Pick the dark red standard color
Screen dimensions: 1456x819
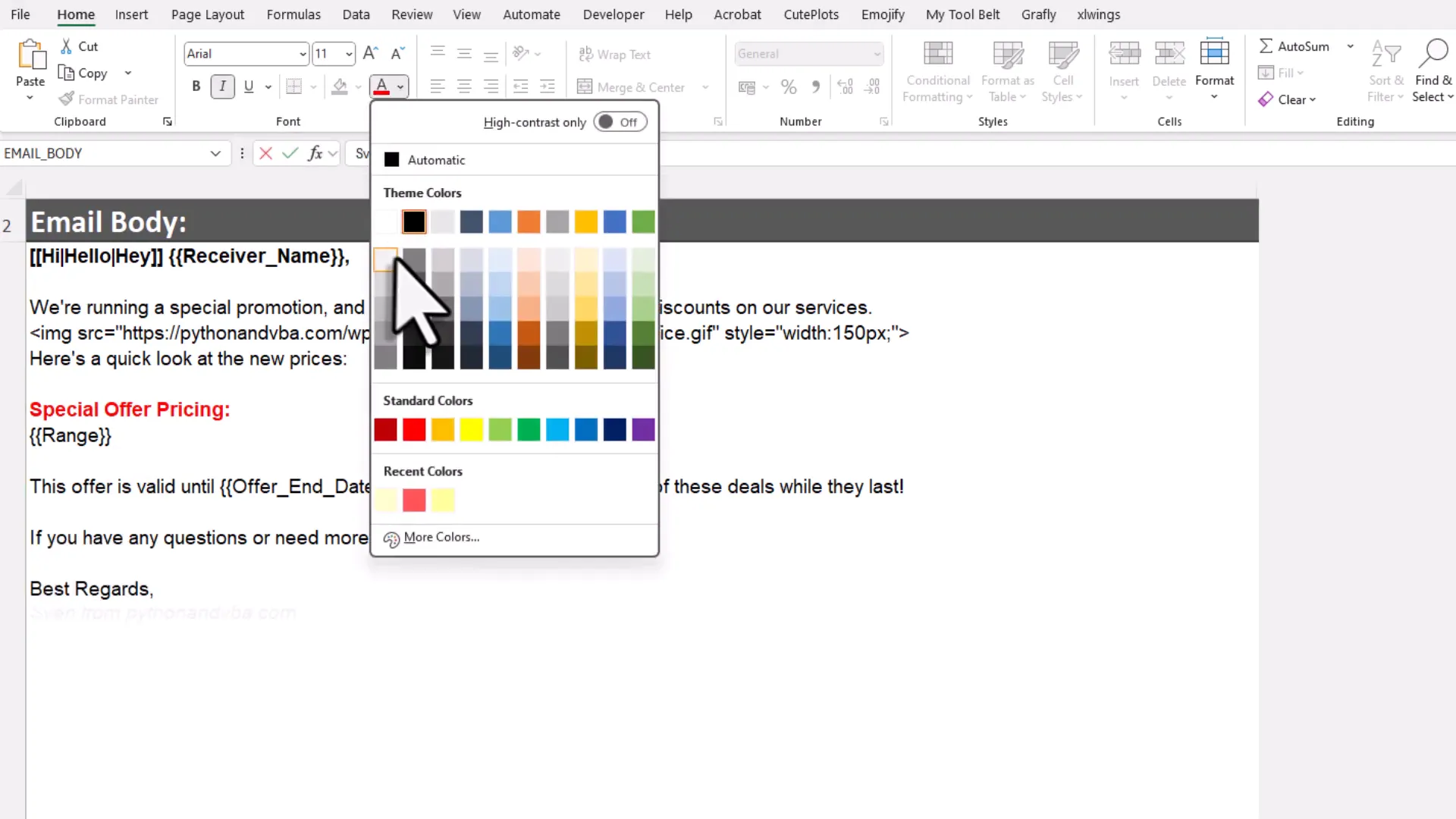385,429
